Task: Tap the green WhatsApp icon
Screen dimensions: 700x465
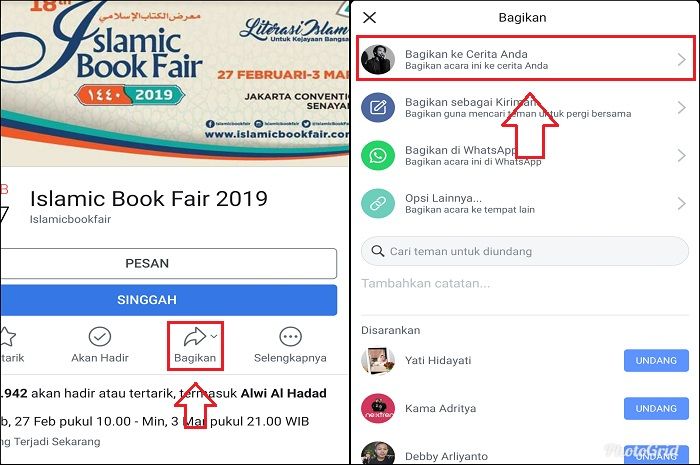Action: (378, 155)
